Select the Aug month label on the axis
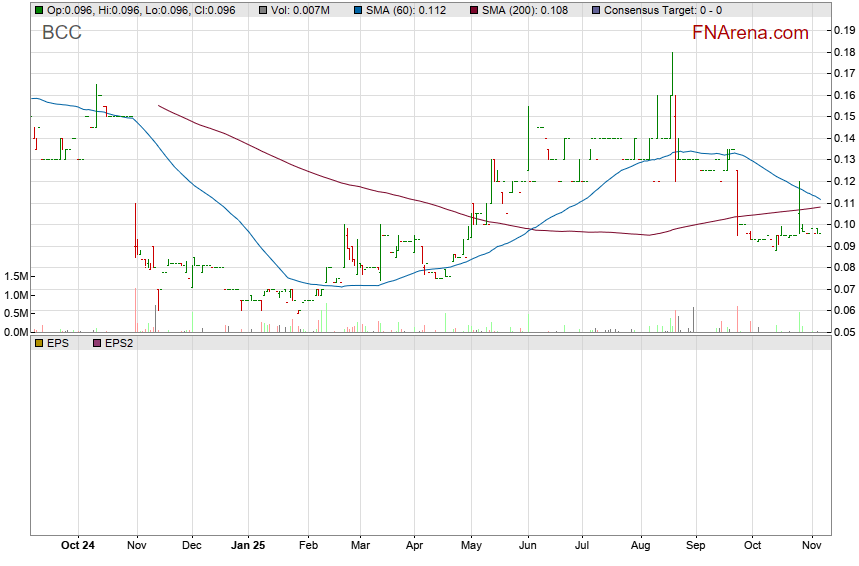859x566 pixels. 641,545
